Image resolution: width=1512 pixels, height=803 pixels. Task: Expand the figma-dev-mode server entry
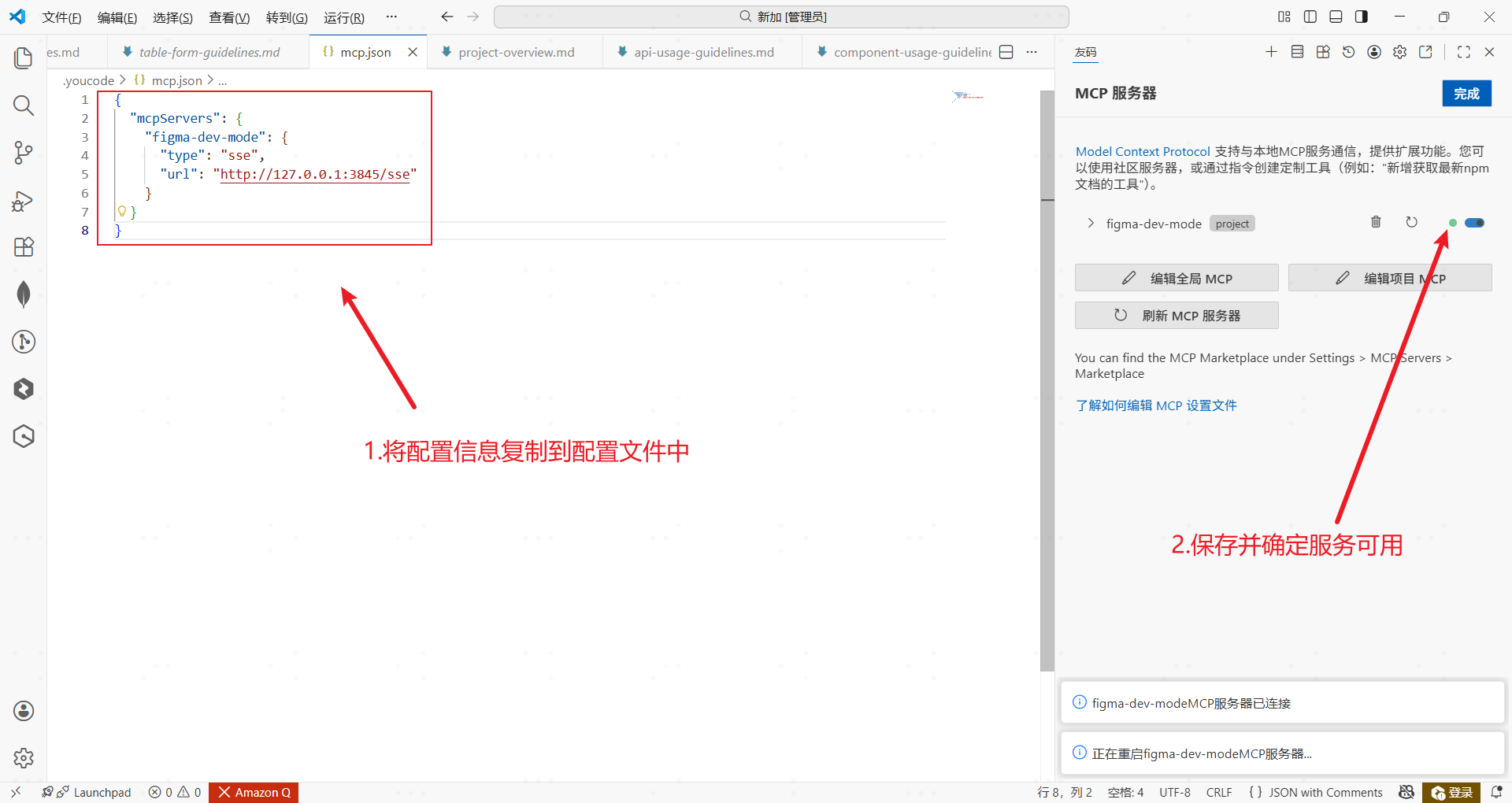tap(1091, 224)
